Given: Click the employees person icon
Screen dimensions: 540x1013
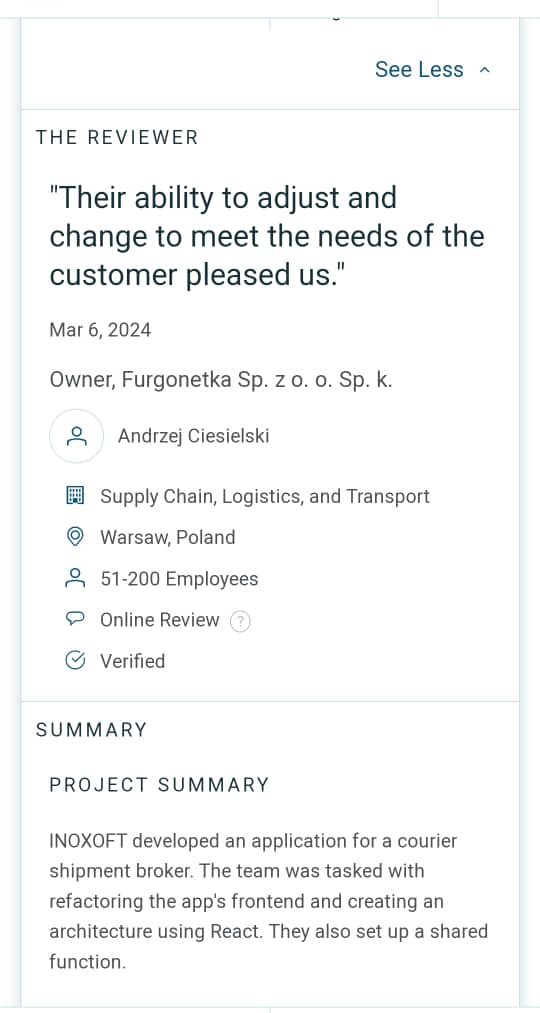Looking at the screenshot, I should point(76,578).
